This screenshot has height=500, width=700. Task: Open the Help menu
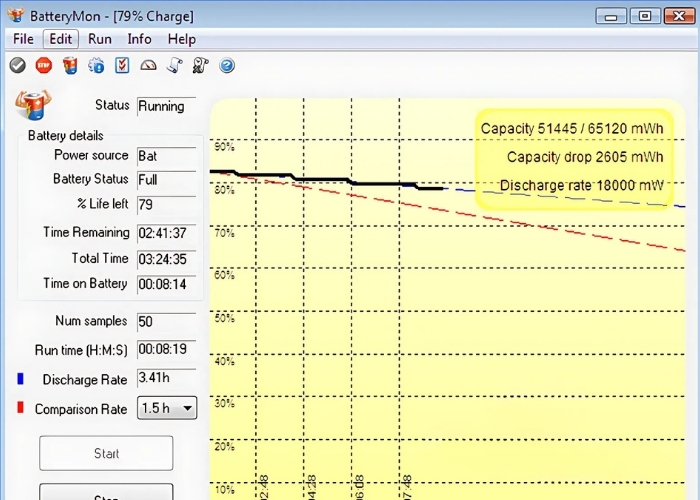tap(181, 39)
